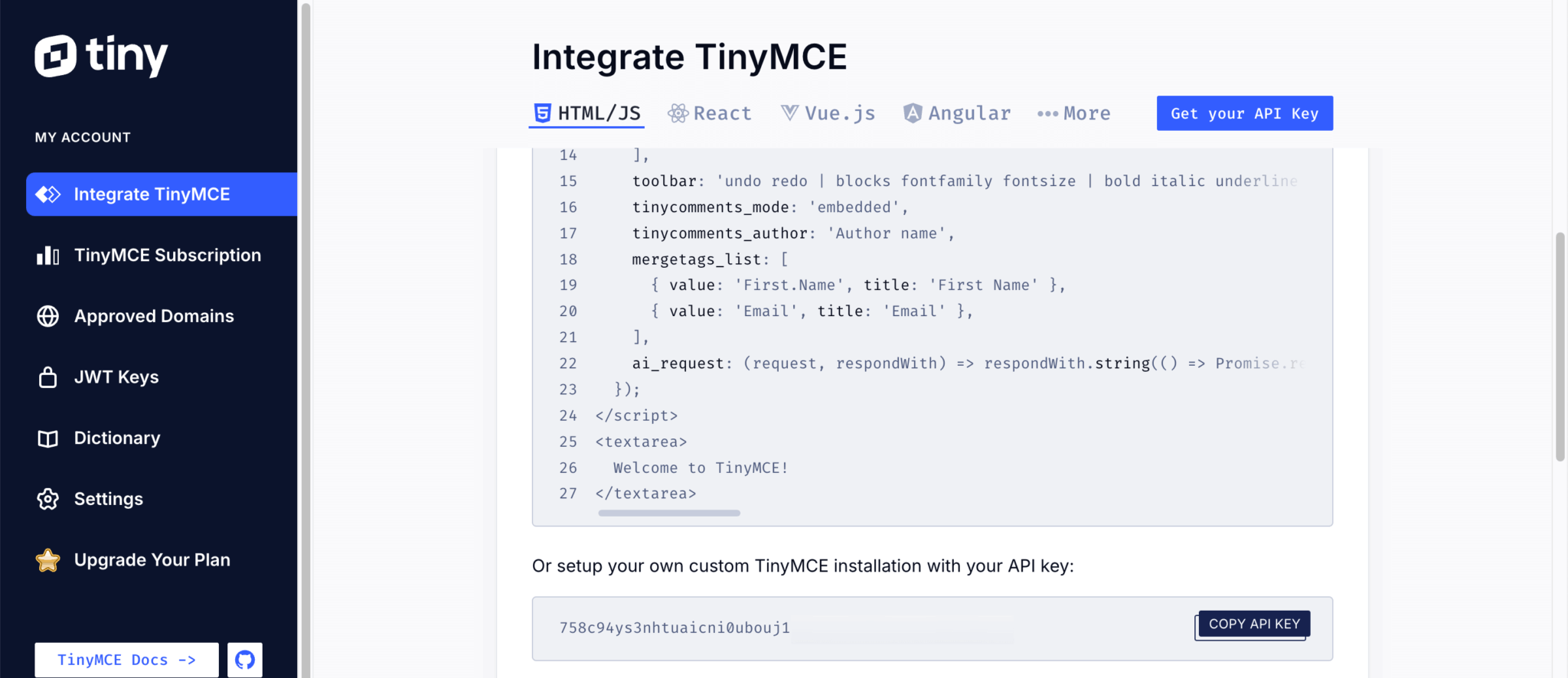Click the lock JWT Keys icon
This screenshot has height=678, width=1568.
pyautogui.click(x=47, y=377)
